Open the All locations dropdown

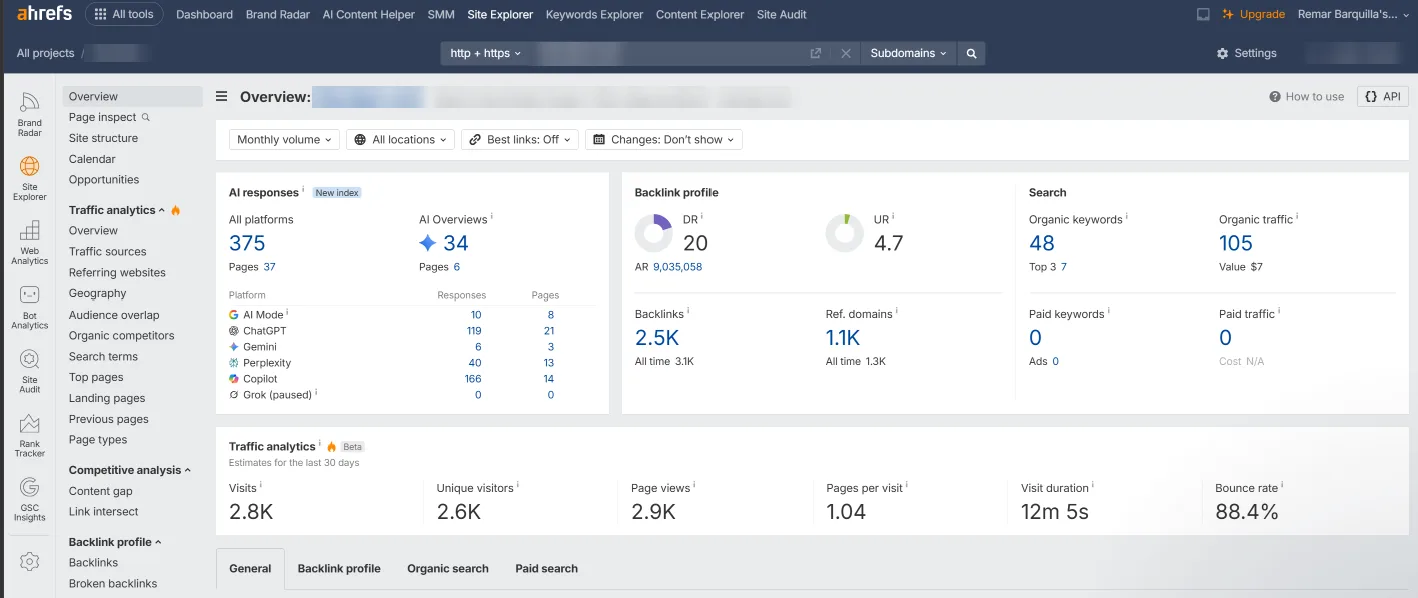tap(400, 140)
